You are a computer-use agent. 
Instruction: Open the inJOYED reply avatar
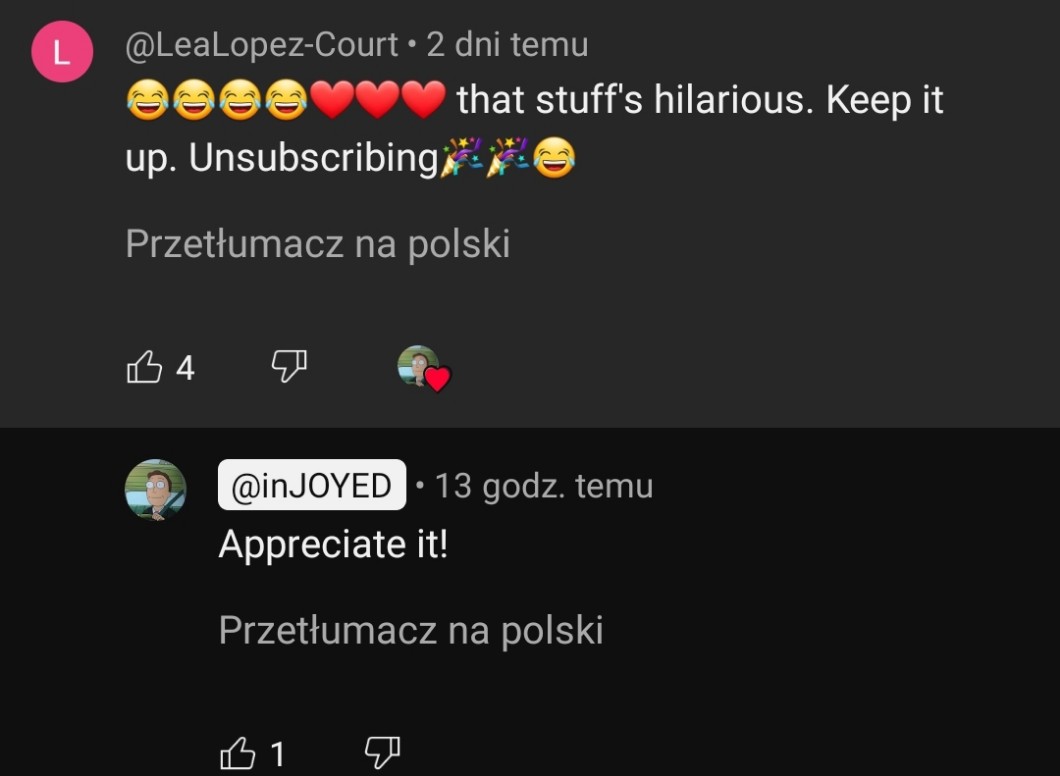point(155,490)
